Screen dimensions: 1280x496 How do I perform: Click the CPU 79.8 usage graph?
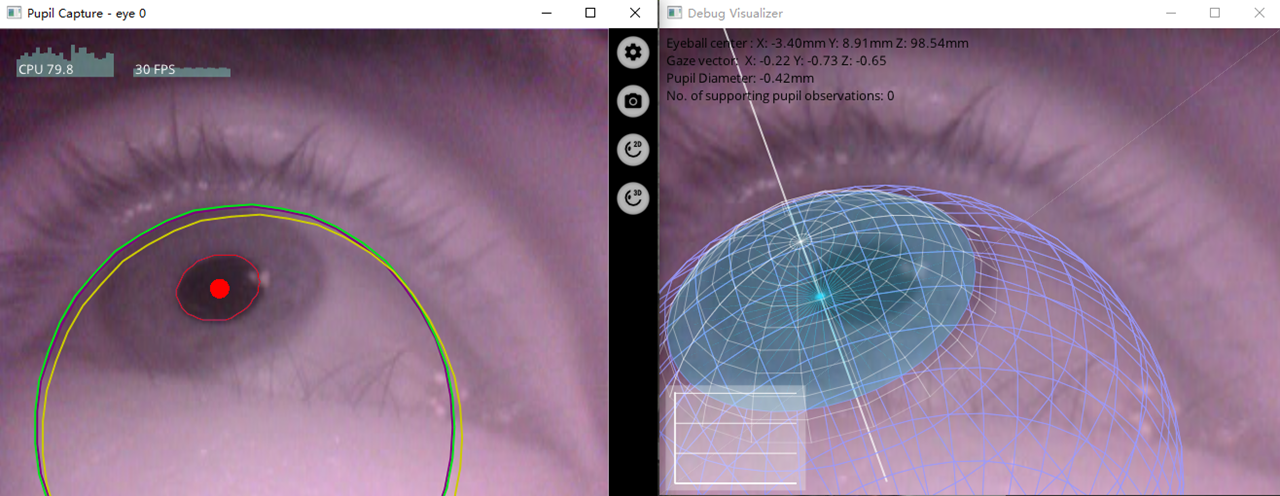(65, 62)
